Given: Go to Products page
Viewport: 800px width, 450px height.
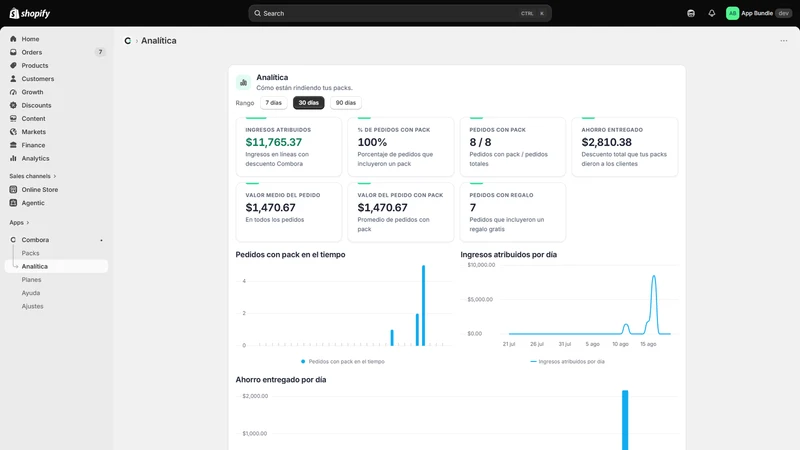Looking at the screenshot, I should [x=35, y=65].
